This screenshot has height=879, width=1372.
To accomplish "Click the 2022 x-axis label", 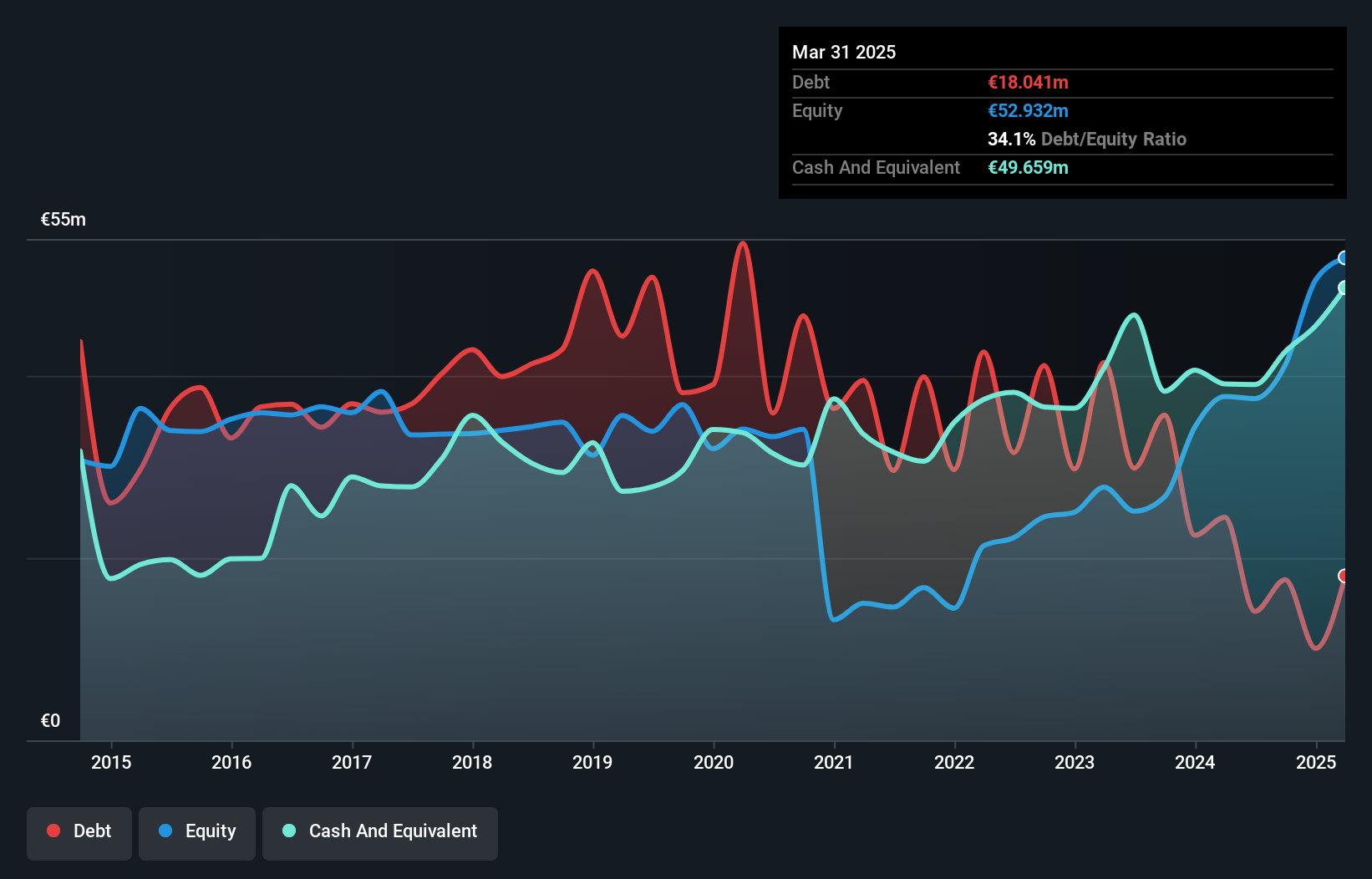I will click(954, 762).
